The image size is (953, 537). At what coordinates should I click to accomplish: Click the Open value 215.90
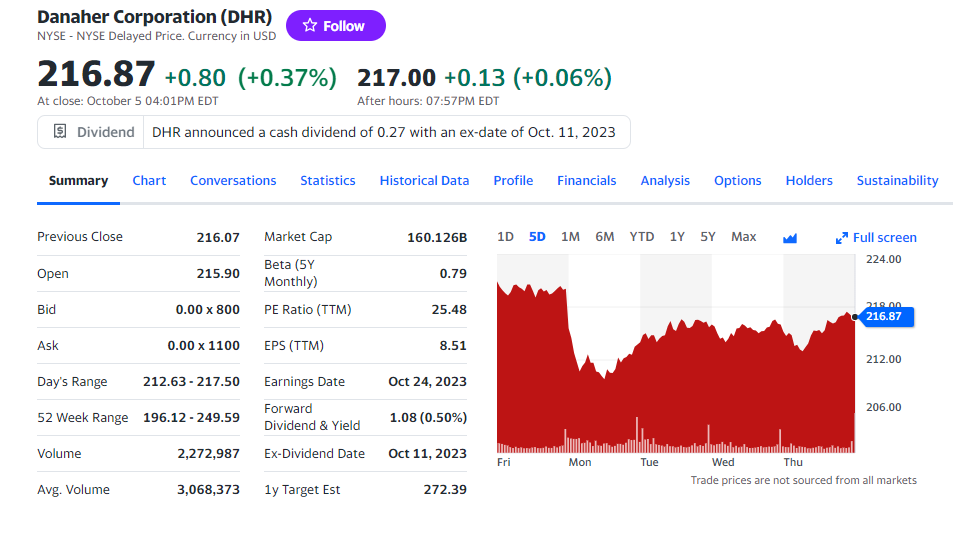pos(218,273)
